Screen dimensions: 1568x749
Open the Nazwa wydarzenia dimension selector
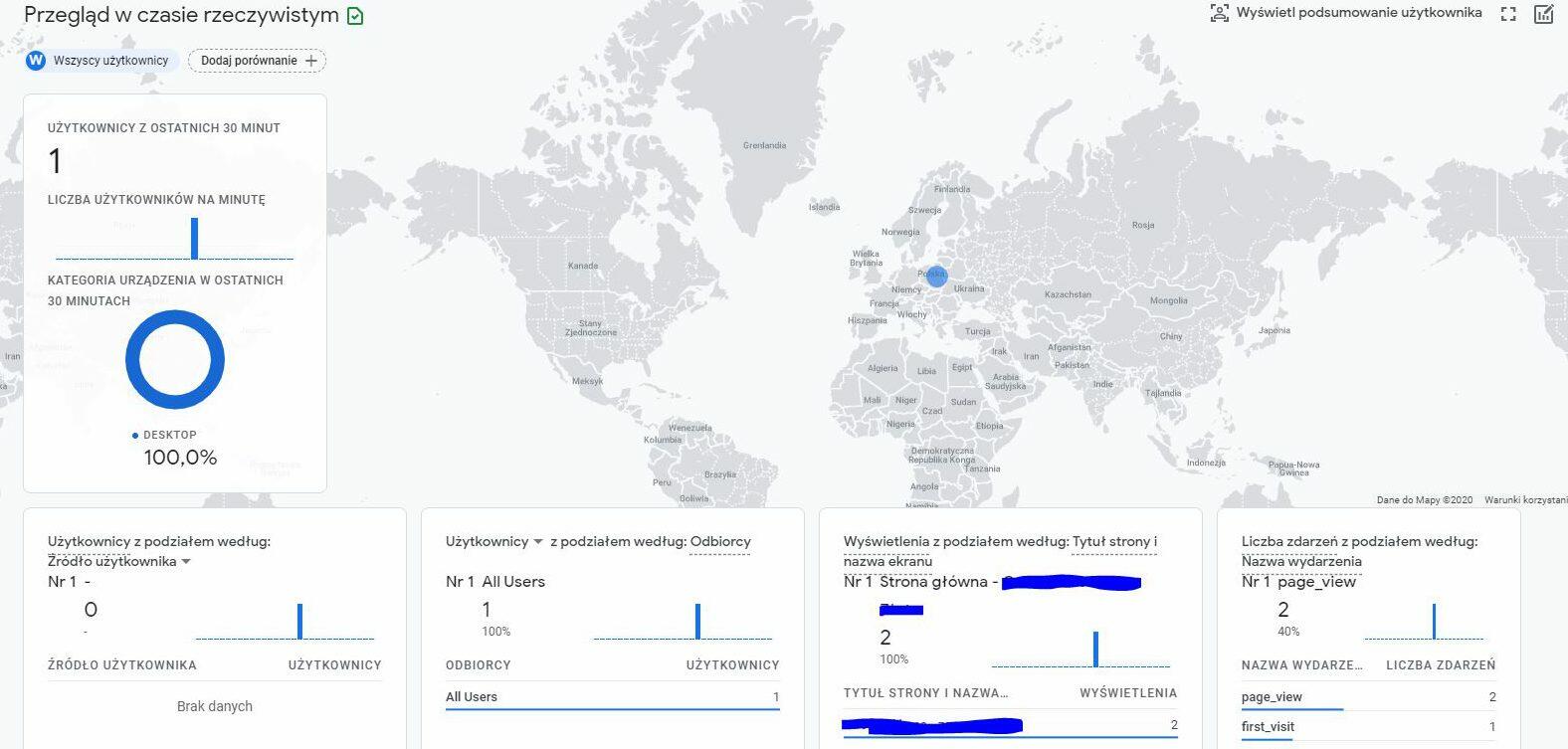pyautogui.click(x=1301, y=561)
